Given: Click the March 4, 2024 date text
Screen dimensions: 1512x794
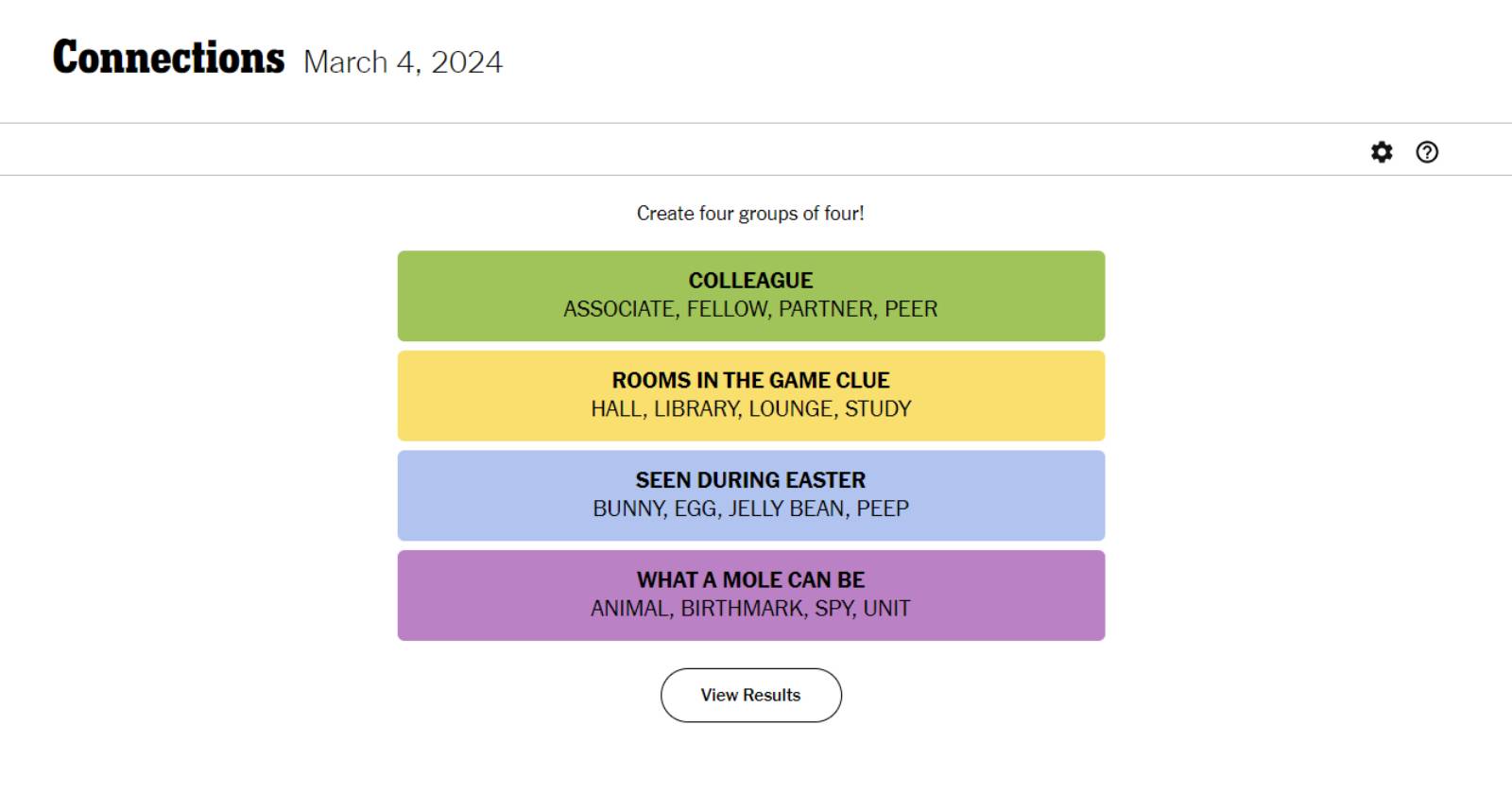Looking at the screenshot, I should click(x=403, y=62).
